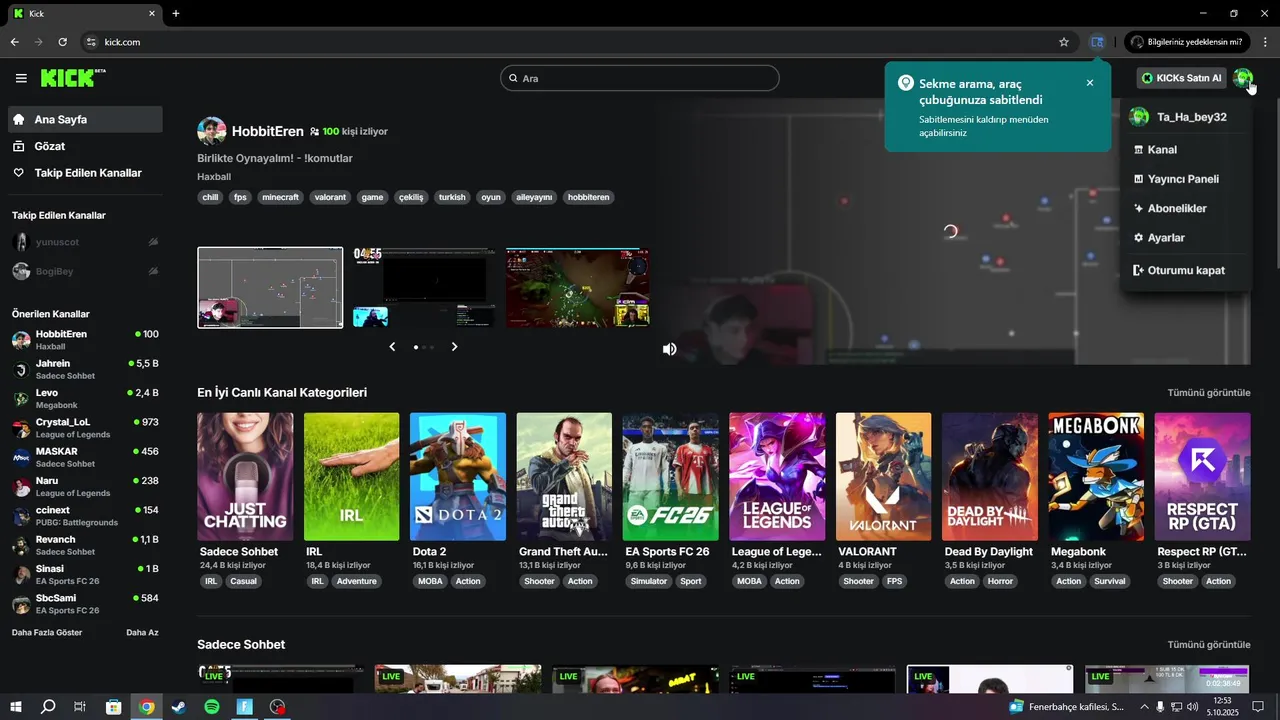Click the Horror tag under Dead By Daylight

(x=1000, y=581)
